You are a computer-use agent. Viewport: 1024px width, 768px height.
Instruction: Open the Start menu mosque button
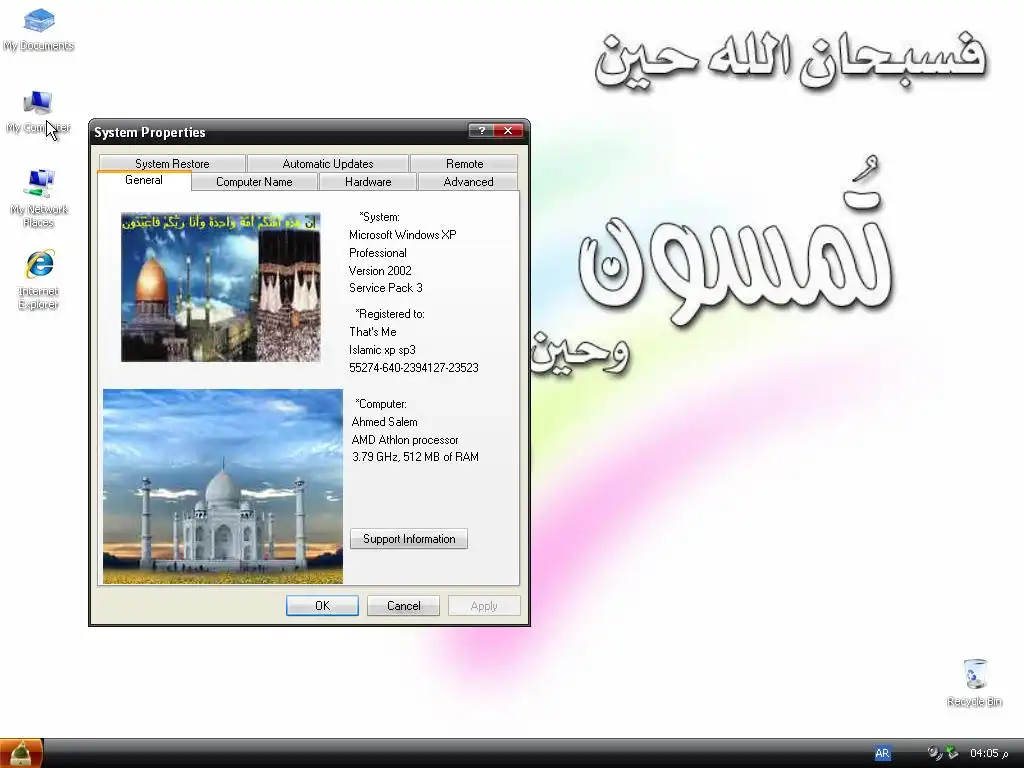(22, 754)
